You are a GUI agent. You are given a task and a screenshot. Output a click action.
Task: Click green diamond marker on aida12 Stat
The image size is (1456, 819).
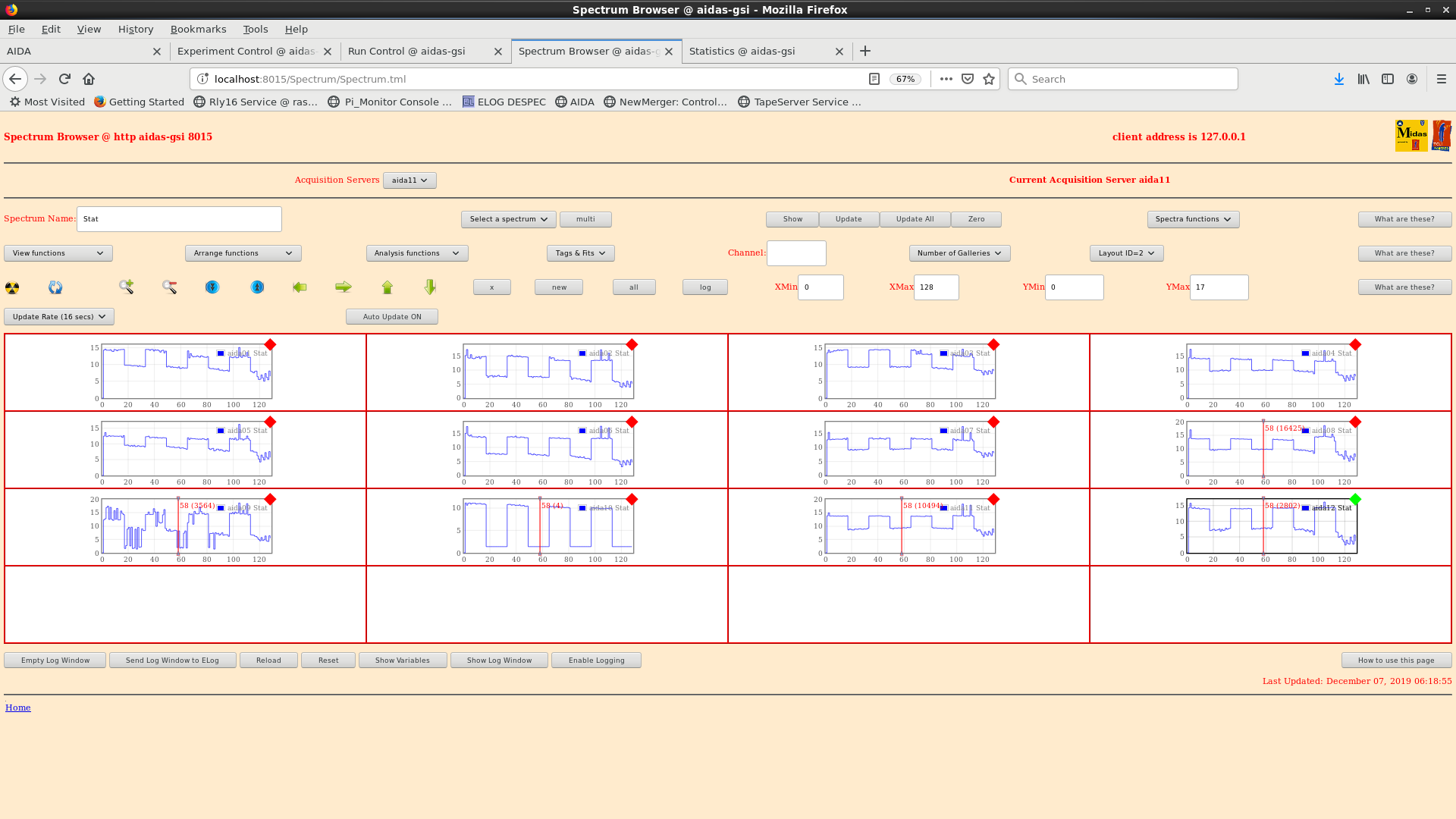tap(1355, 499)
